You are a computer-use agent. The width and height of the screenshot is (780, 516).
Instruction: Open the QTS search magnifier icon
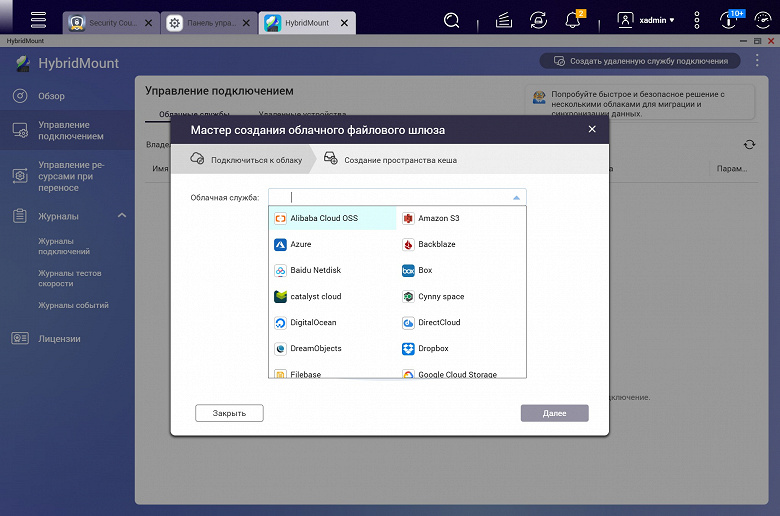(451, 20)
